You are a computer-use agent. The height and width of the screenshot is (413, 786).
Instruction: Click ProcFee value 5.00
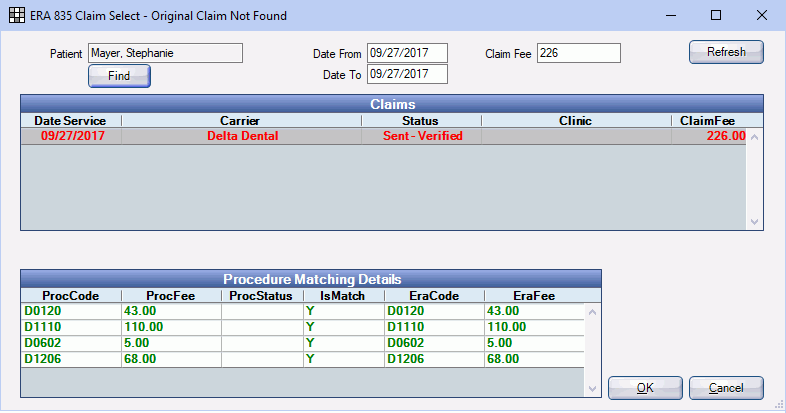pyautogui.click(x=171, y=343)
